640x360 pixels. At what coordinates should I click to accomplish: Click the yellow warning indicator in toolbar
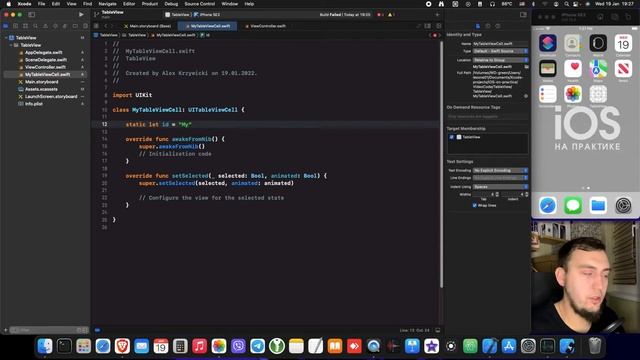(390, 15)
